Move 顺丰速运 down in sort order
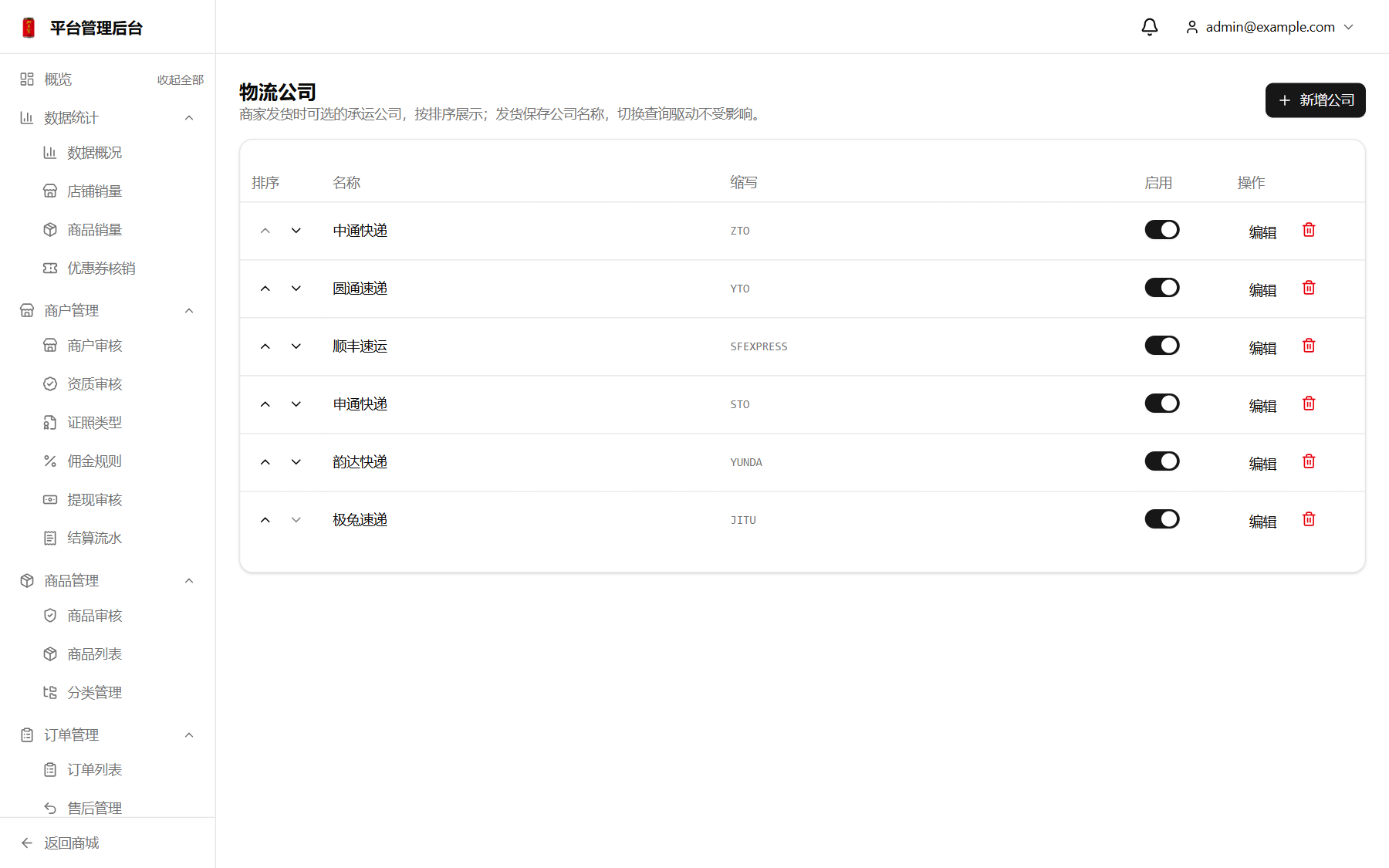Screen dimensions: 1389x868 (296, 346)
